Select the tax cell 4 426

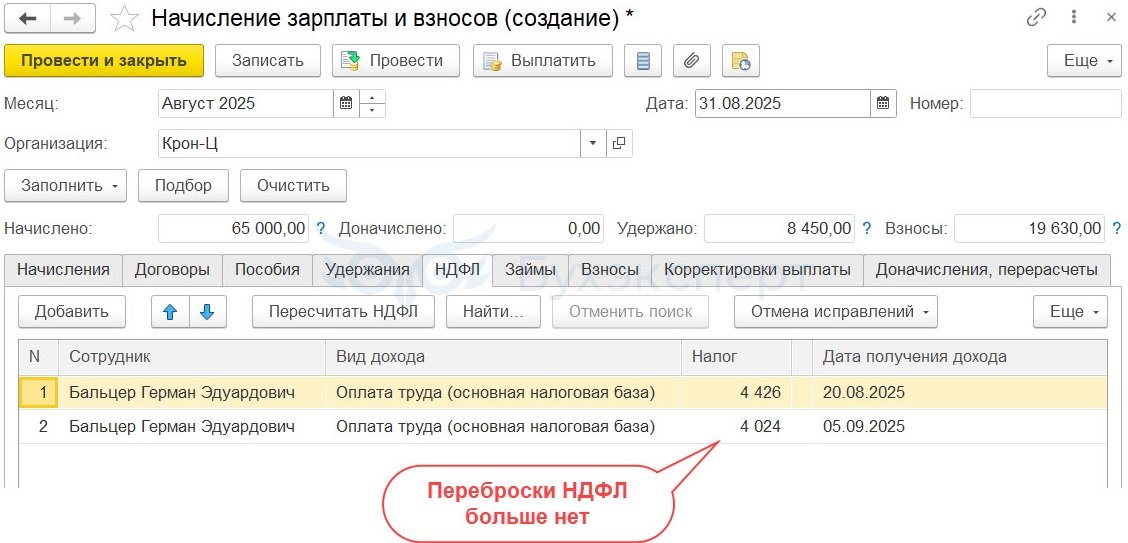tap(737, 393)
